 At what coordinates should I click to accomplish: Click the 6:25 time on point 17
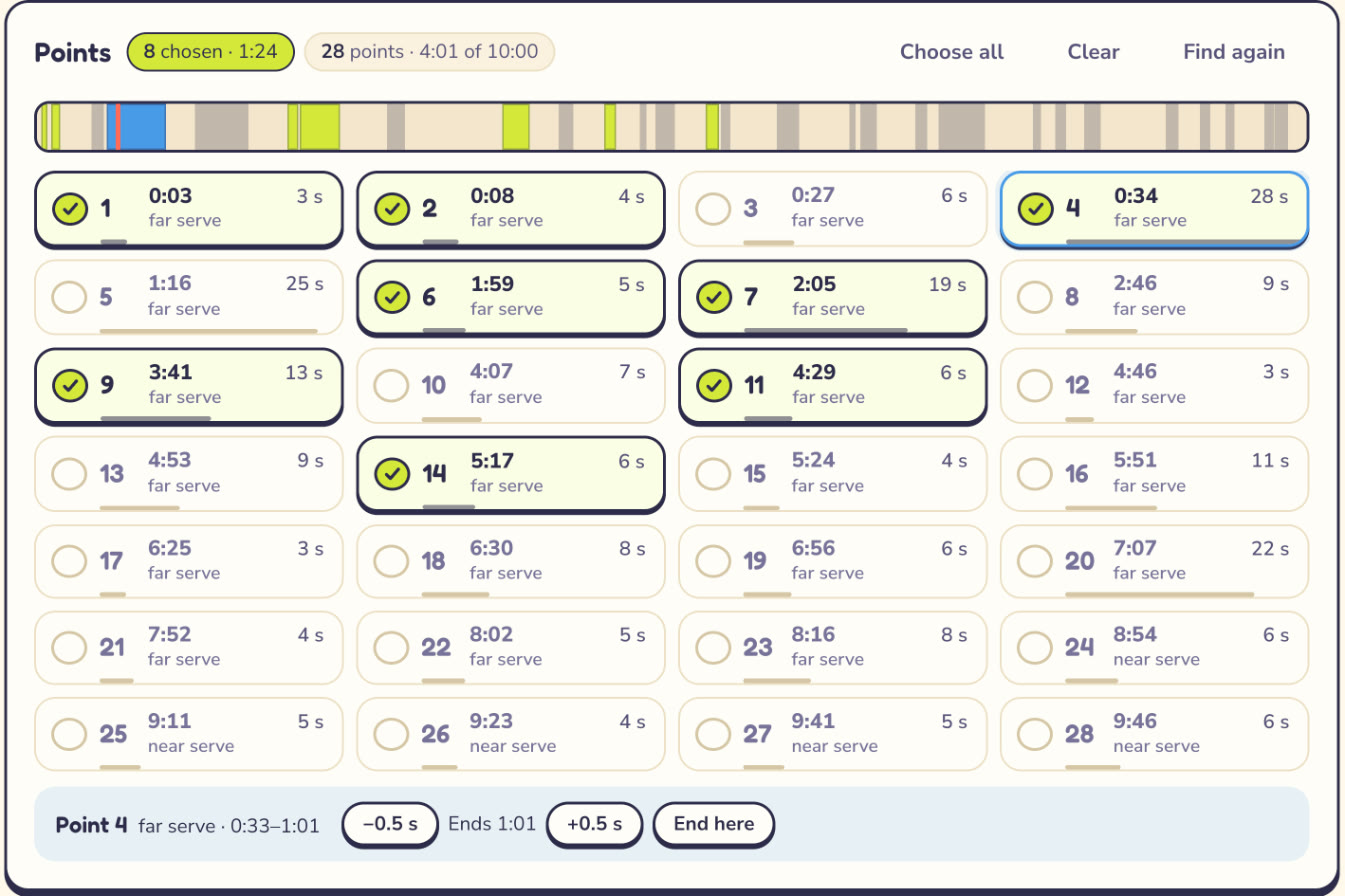[x=170, y=549]
